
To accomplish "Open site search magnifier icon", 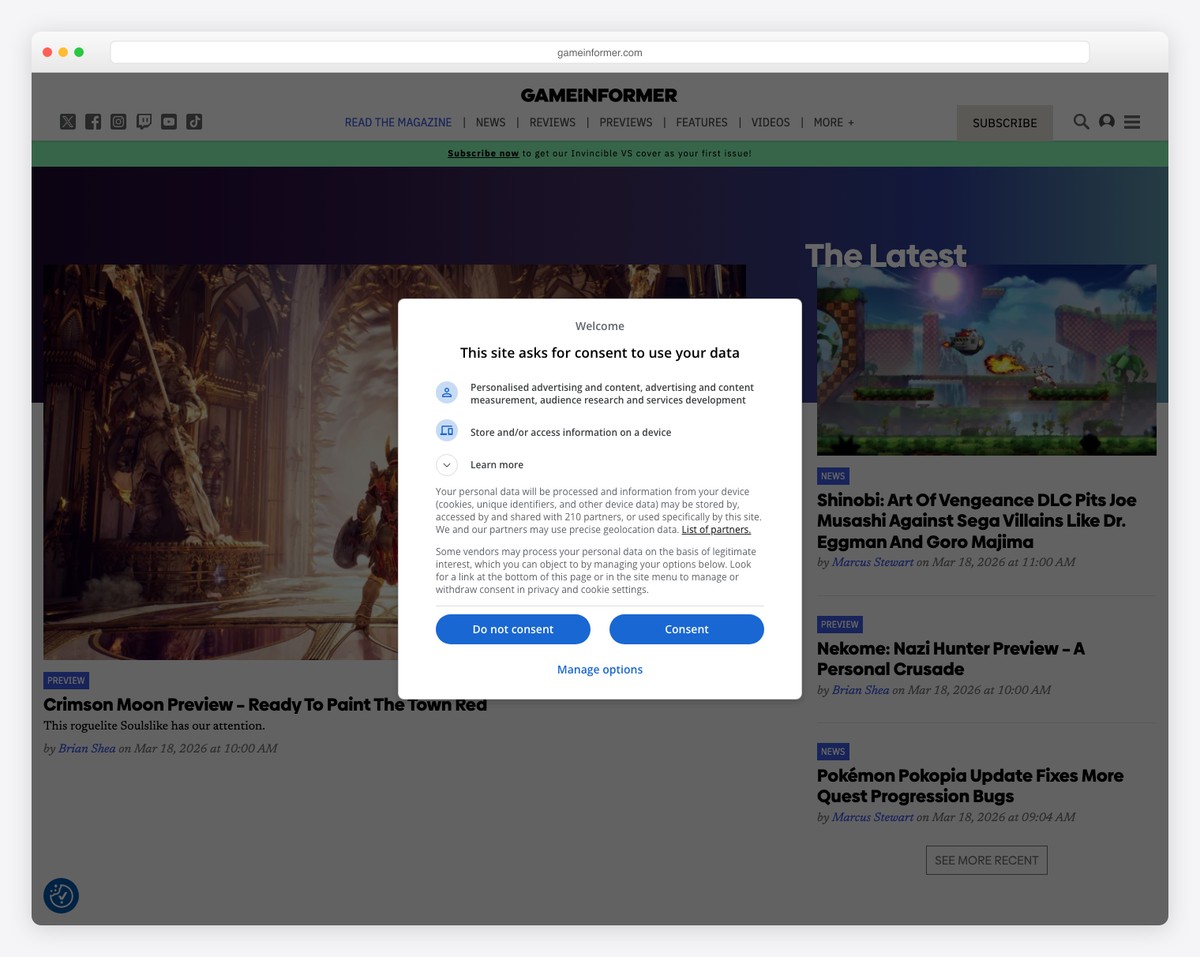I will pos(1081,122).
